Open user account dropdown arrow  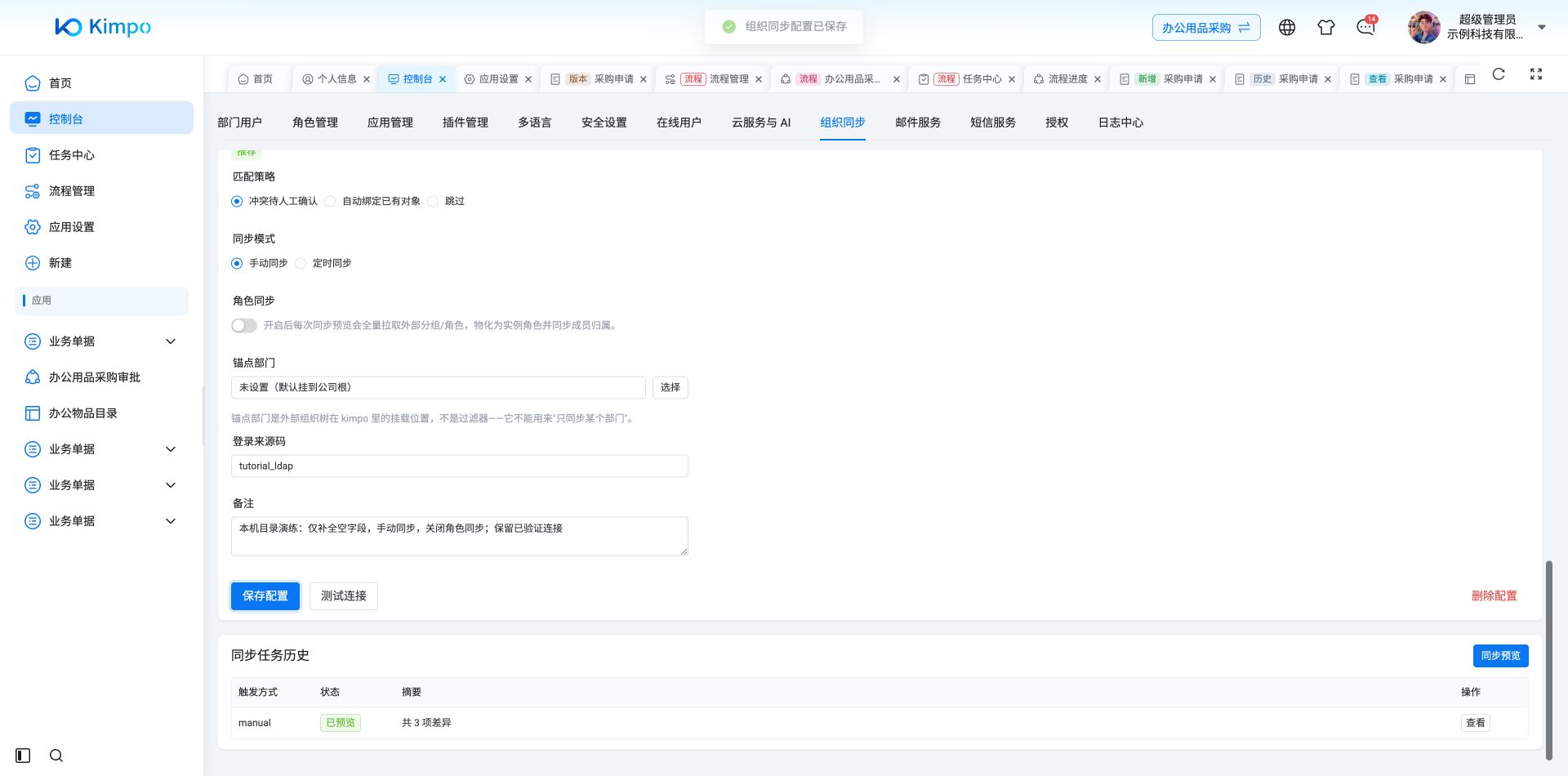tap(1542, 27)
